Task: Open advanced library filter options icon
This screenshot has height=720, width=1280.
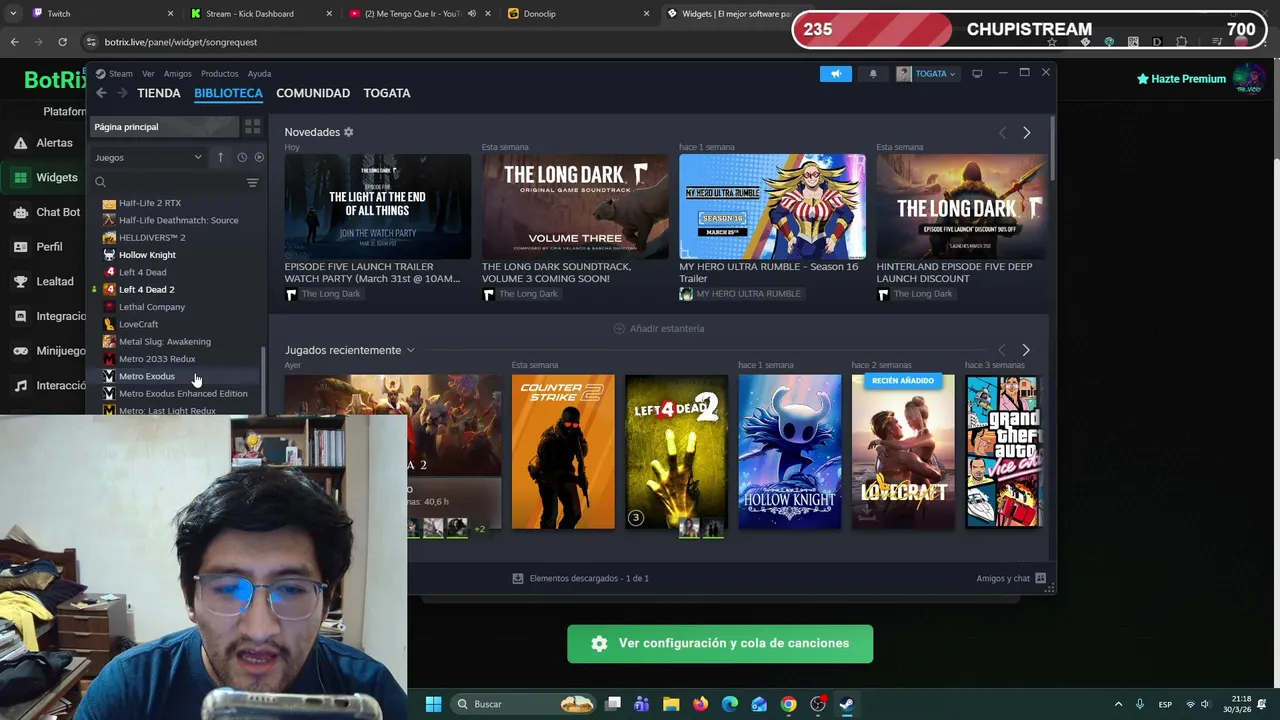Action: [252, 182]
